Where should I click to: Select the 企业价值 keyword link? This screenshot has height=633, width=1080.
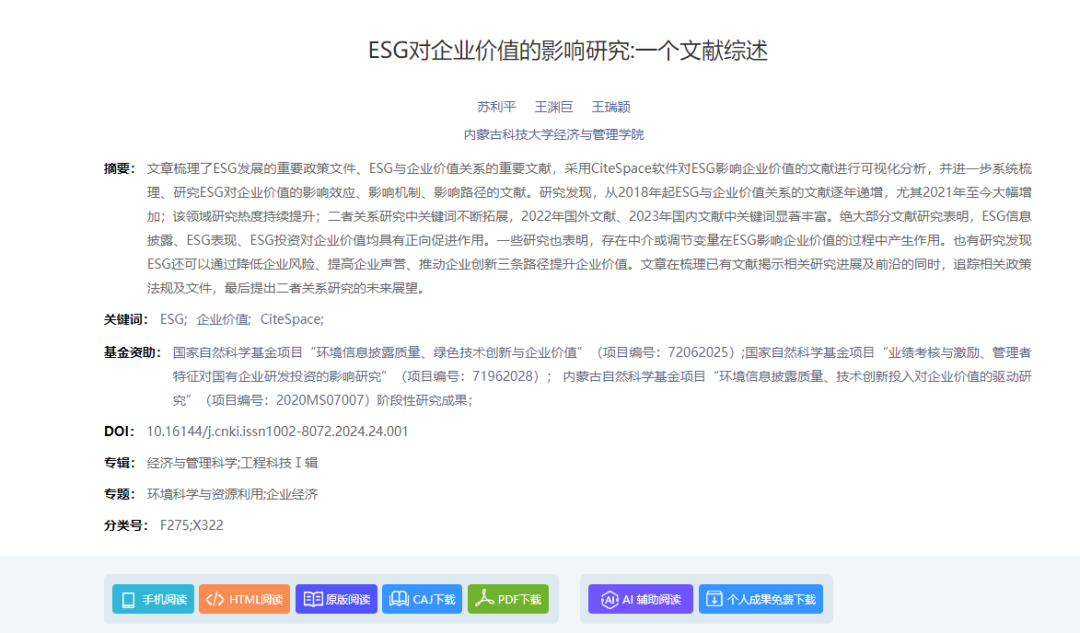pyautogui.click(x=222, y=319)
